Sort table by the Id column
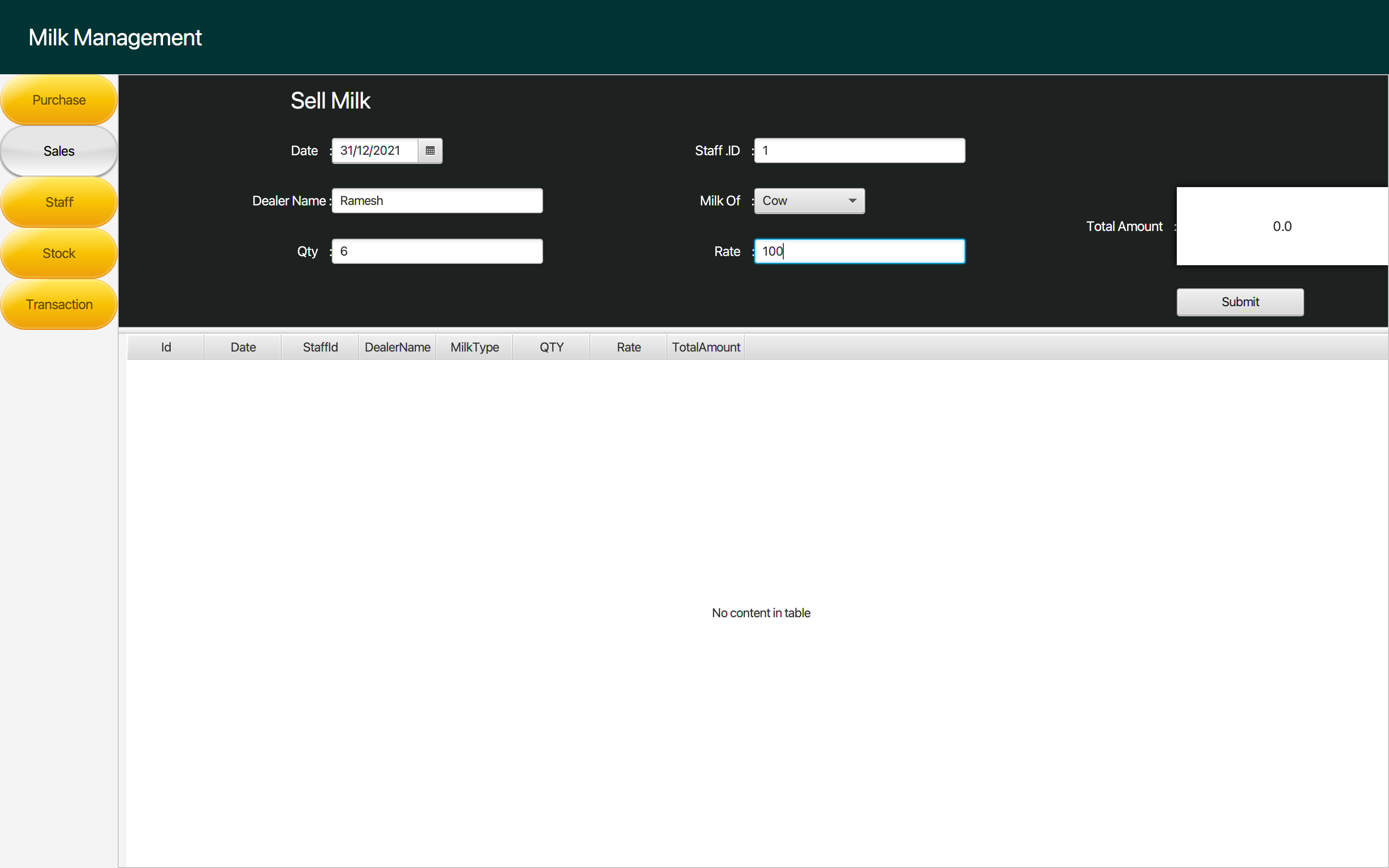 pyautogui.click(x=165, y=347)
